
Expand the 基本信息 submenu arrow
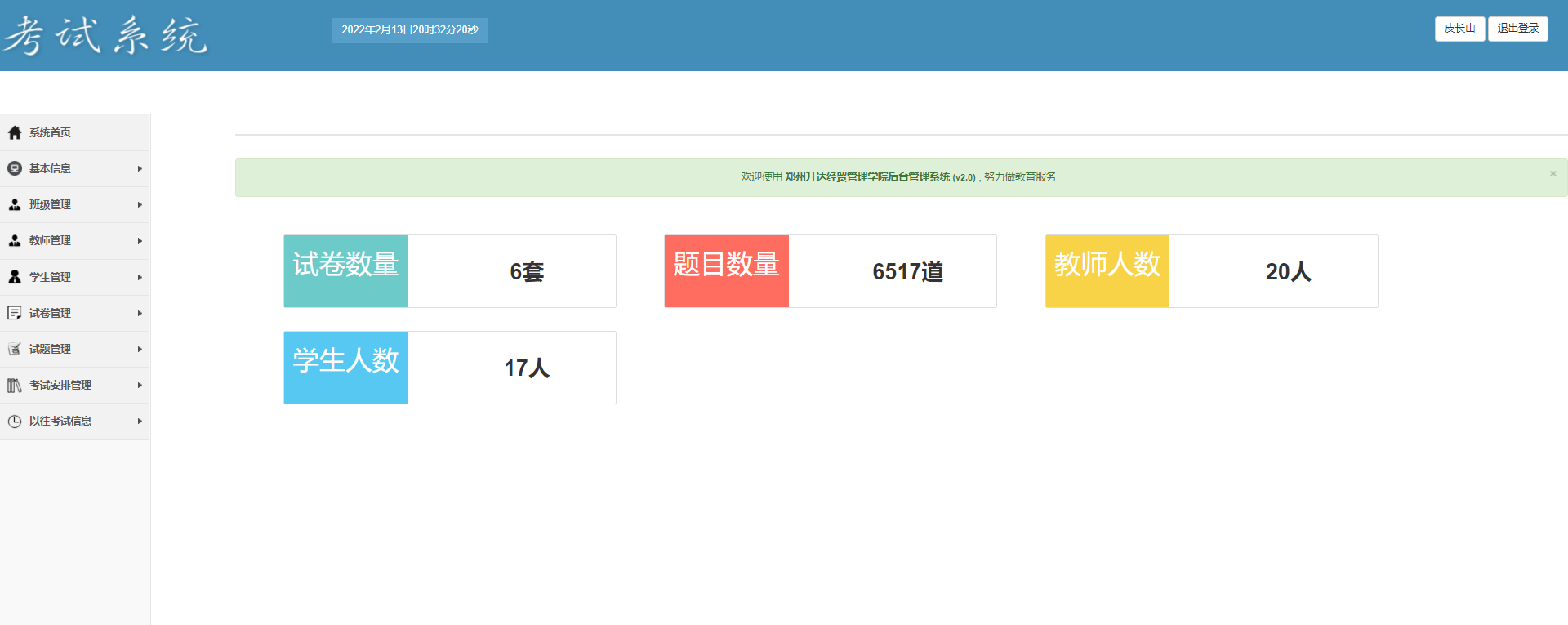pyautogui.click(x=140, y=168)
